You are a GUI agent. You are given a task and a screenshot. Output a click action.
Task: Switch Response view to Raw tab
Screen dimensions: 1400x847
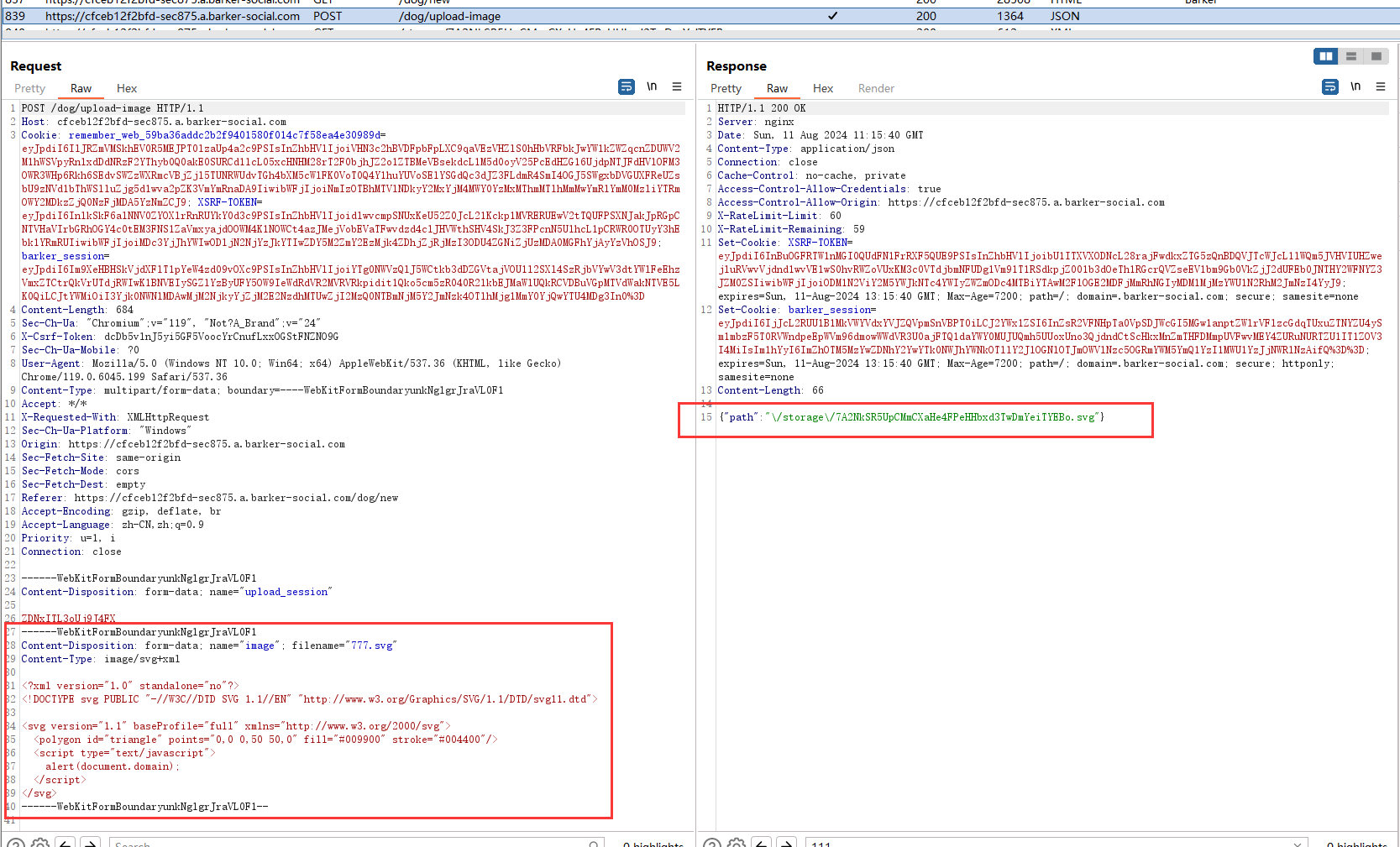pyautogui.click(x=778, y=88)
